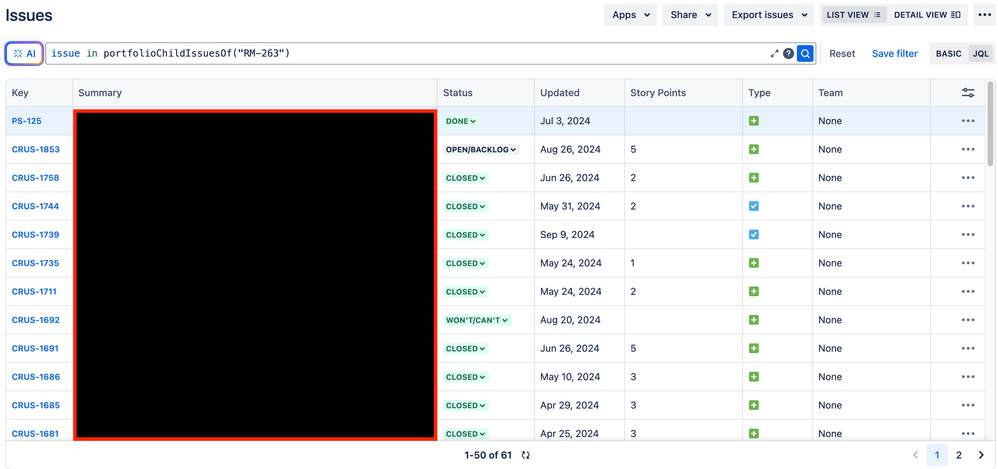Switch to List View

pyautogui.click(x=854, y=15)
